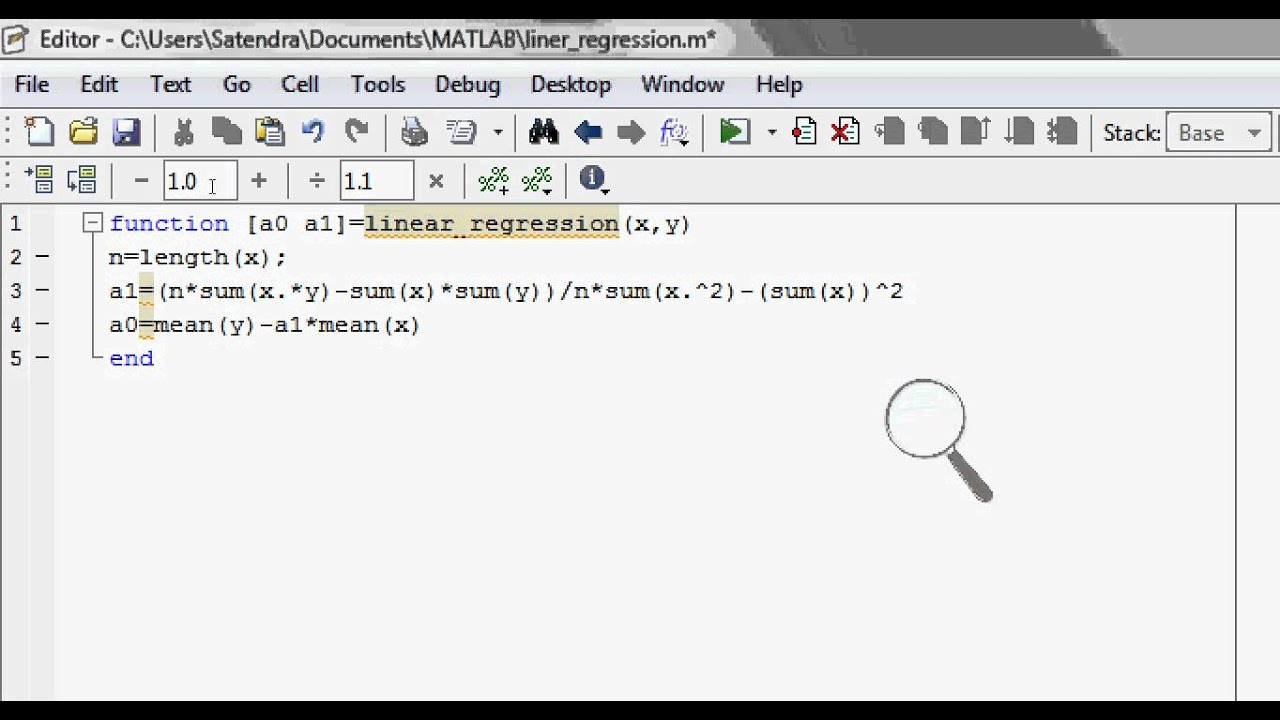
Task: Open the fx function browser
Action: [674, 132]
